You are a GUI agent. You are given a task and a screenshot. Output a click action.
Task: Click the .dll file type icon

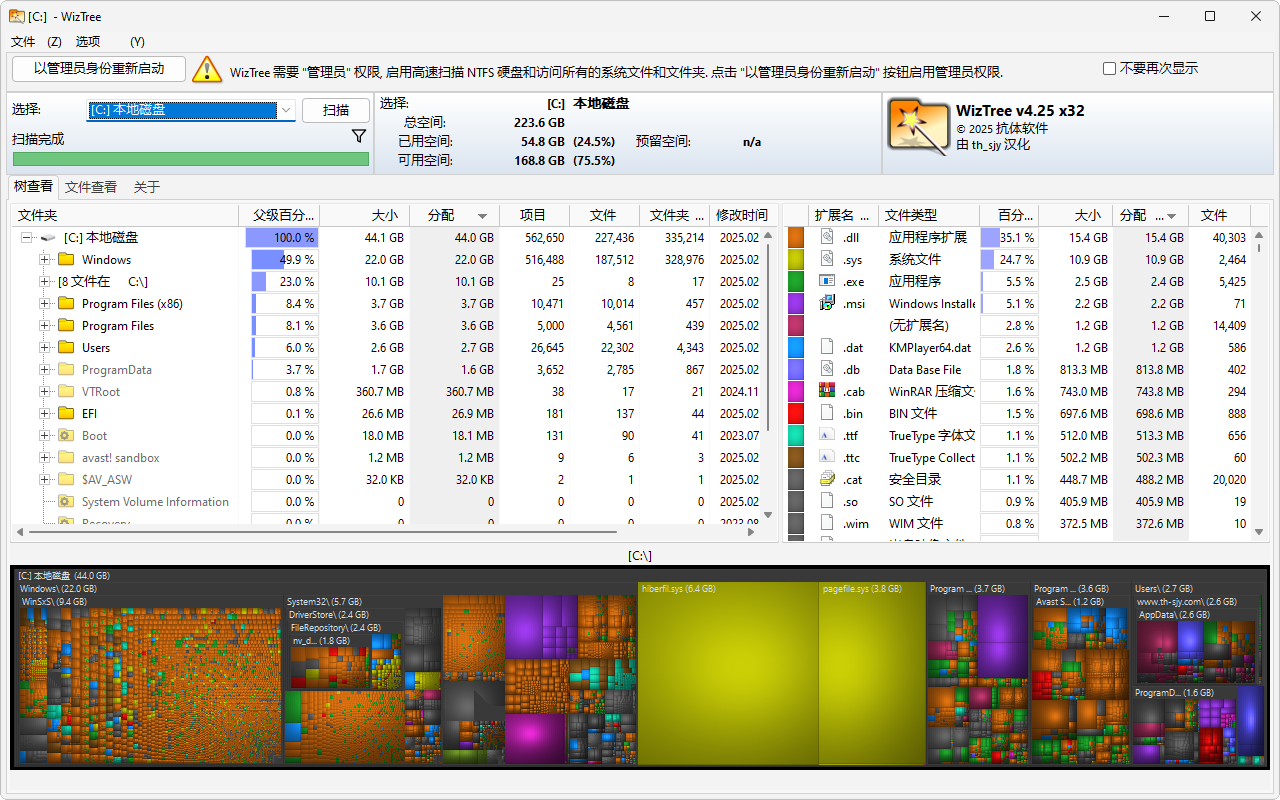[827, 237]
